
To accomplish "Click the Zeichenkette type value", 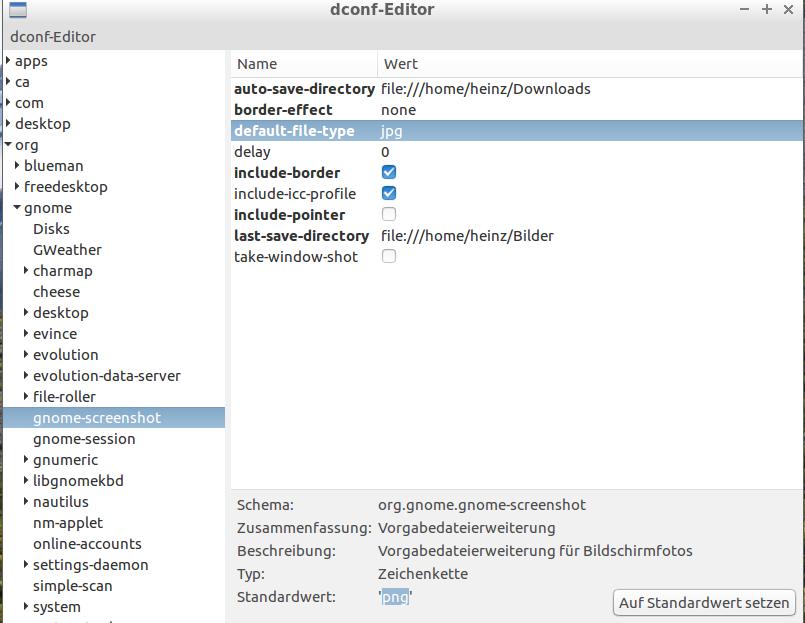I will [423, 574].
